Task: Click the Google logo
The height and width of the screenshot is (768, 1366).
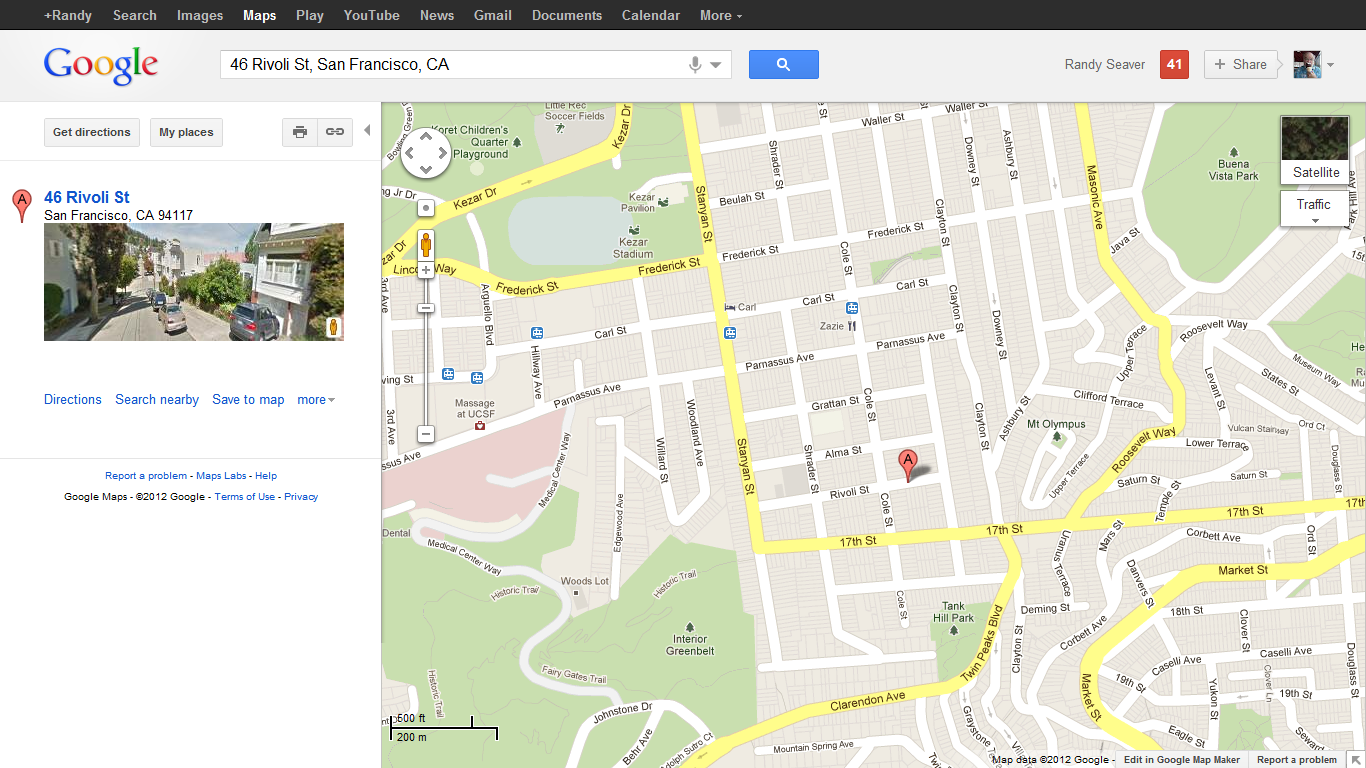Action: point(101,66)
